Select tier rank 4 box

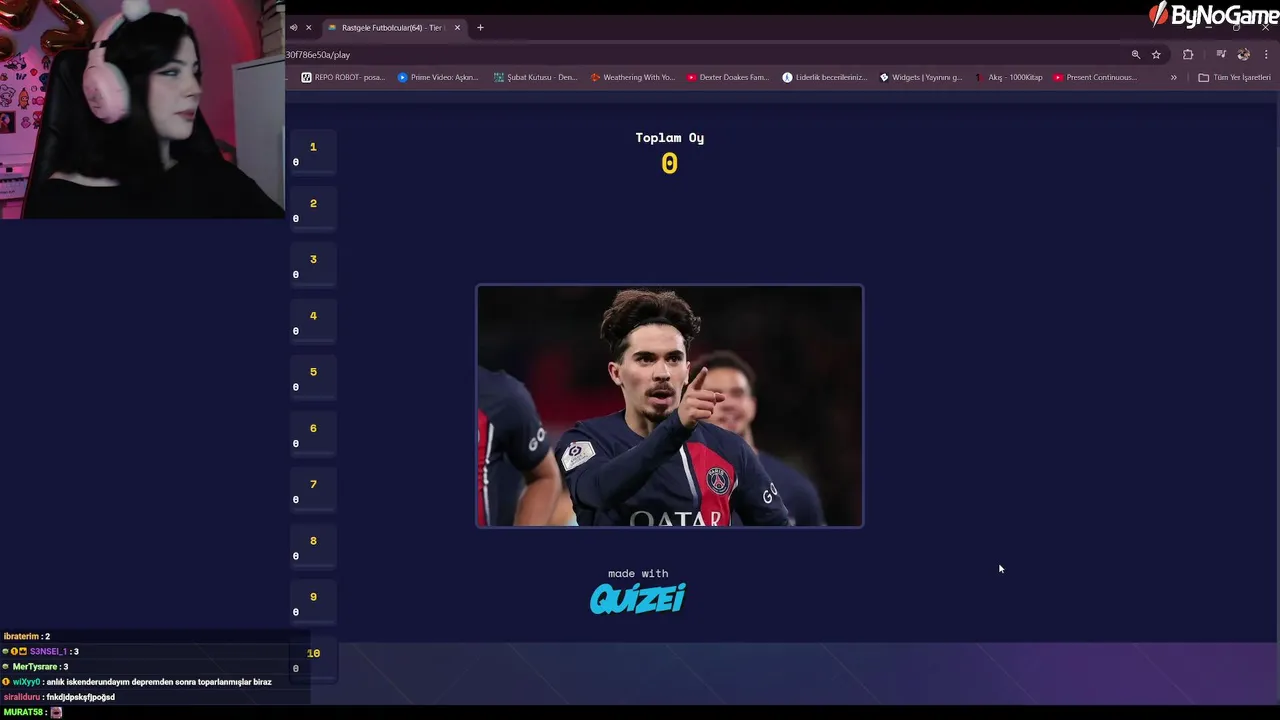click(313, 322)
